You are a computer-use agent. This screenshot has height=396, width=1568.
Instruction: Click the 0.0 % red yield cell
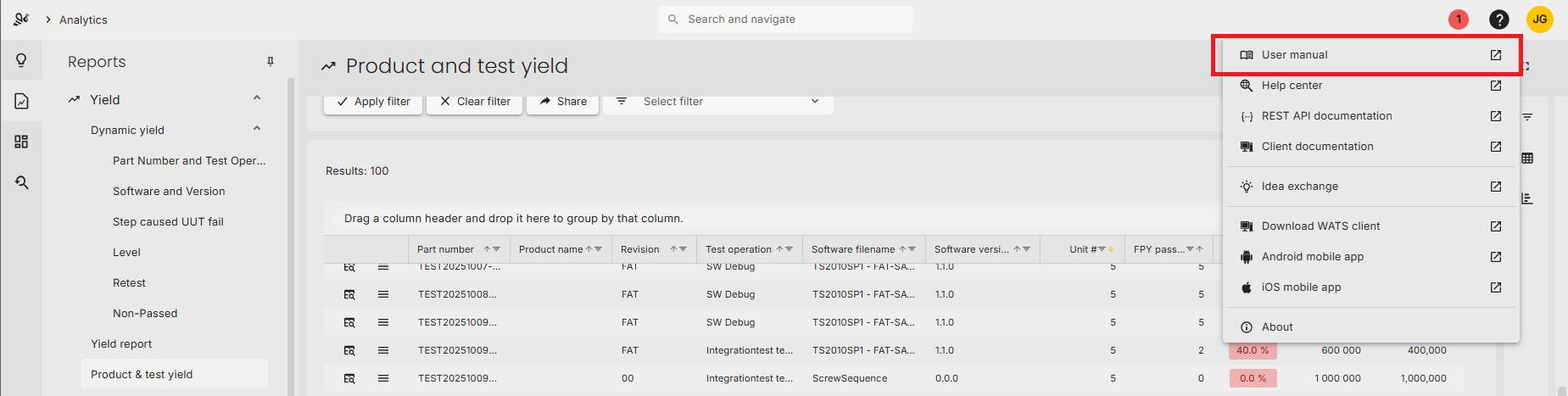pyautogui.click(x=1253, y=378)
